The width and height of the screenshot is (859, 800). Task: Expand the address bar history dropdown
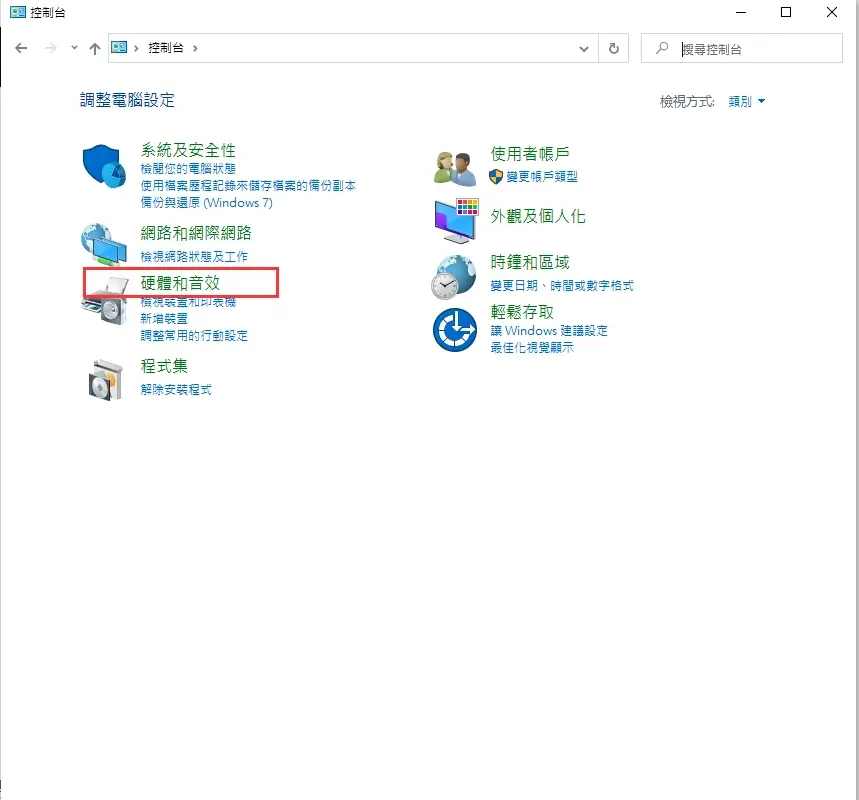pyautogui.click(x=584, y=49)
